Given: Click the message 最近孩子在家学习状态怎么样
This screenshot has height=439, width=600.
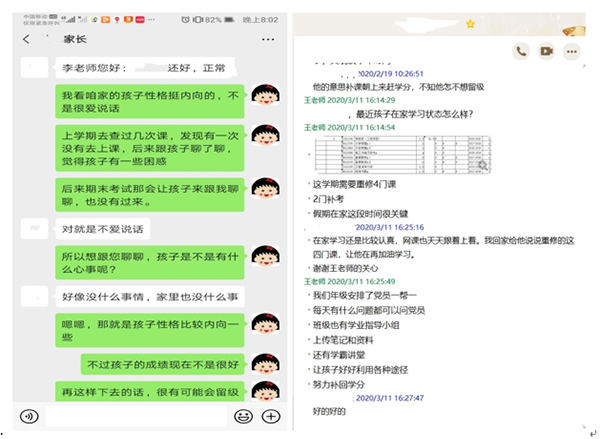Looking at the screenshot, I should coord(414,114).
